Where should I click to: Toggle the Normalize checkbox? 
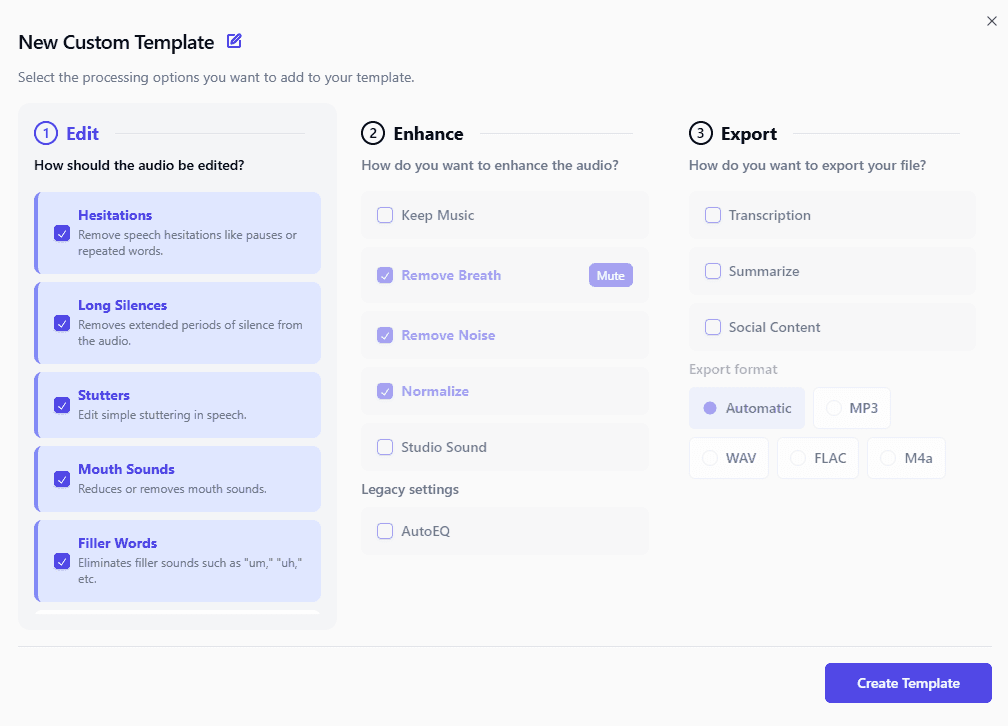(x=385, y=391)
